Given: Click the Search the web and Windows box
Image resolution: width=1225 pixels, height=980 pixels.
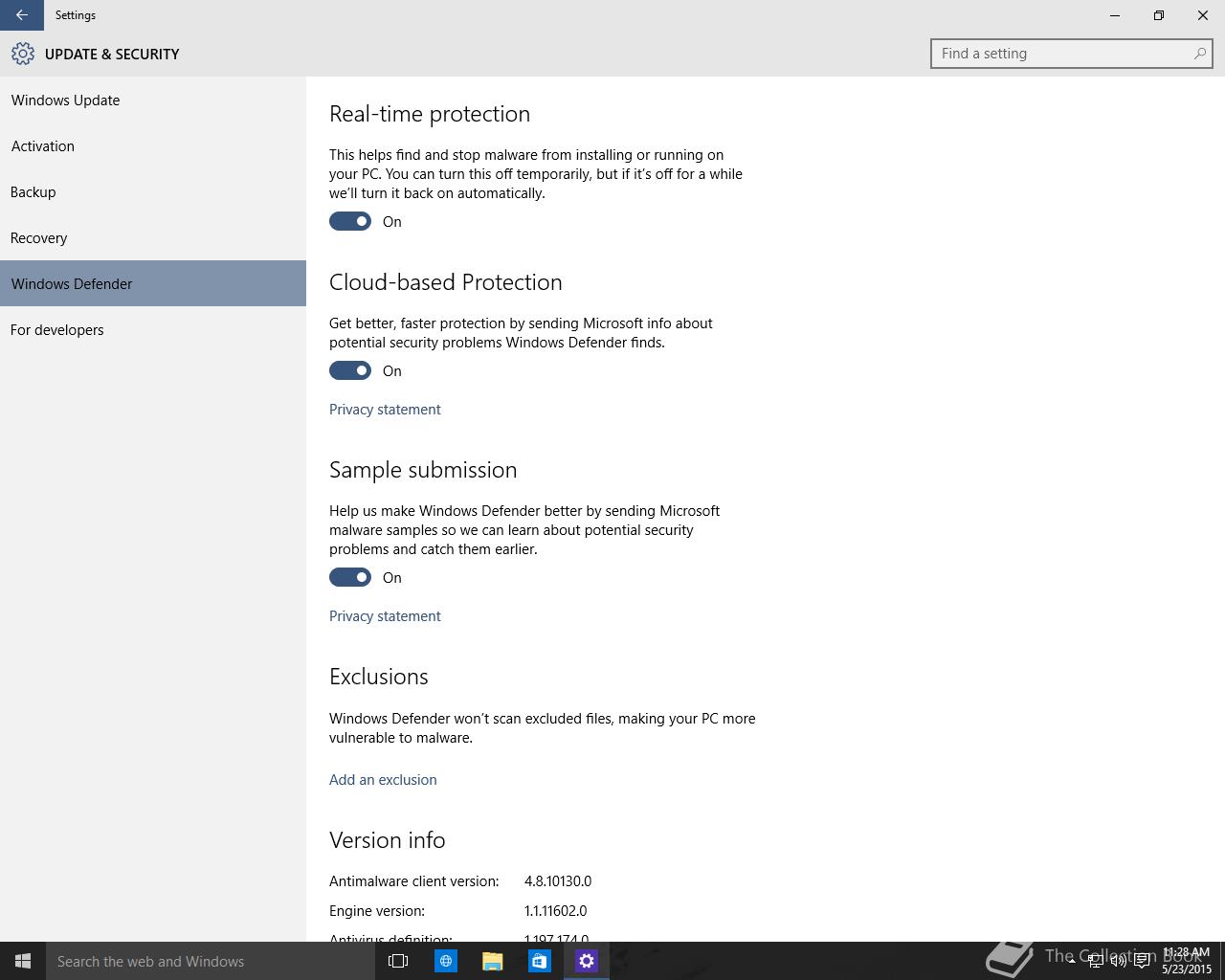Looking at the screenshot, I should pos(210,961).
